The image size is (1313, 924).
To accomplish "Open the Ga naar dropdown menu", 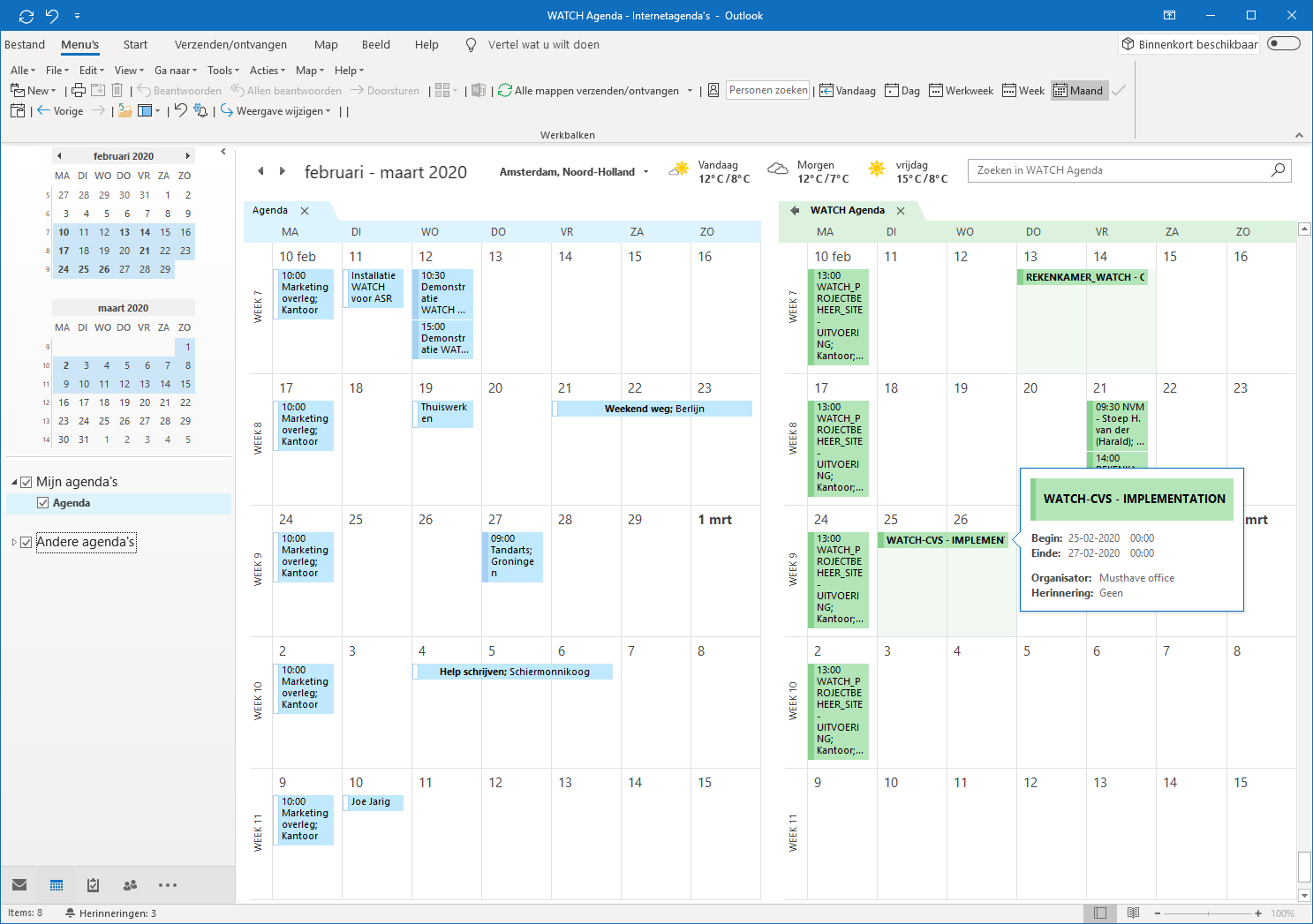I will pos(176,71).
